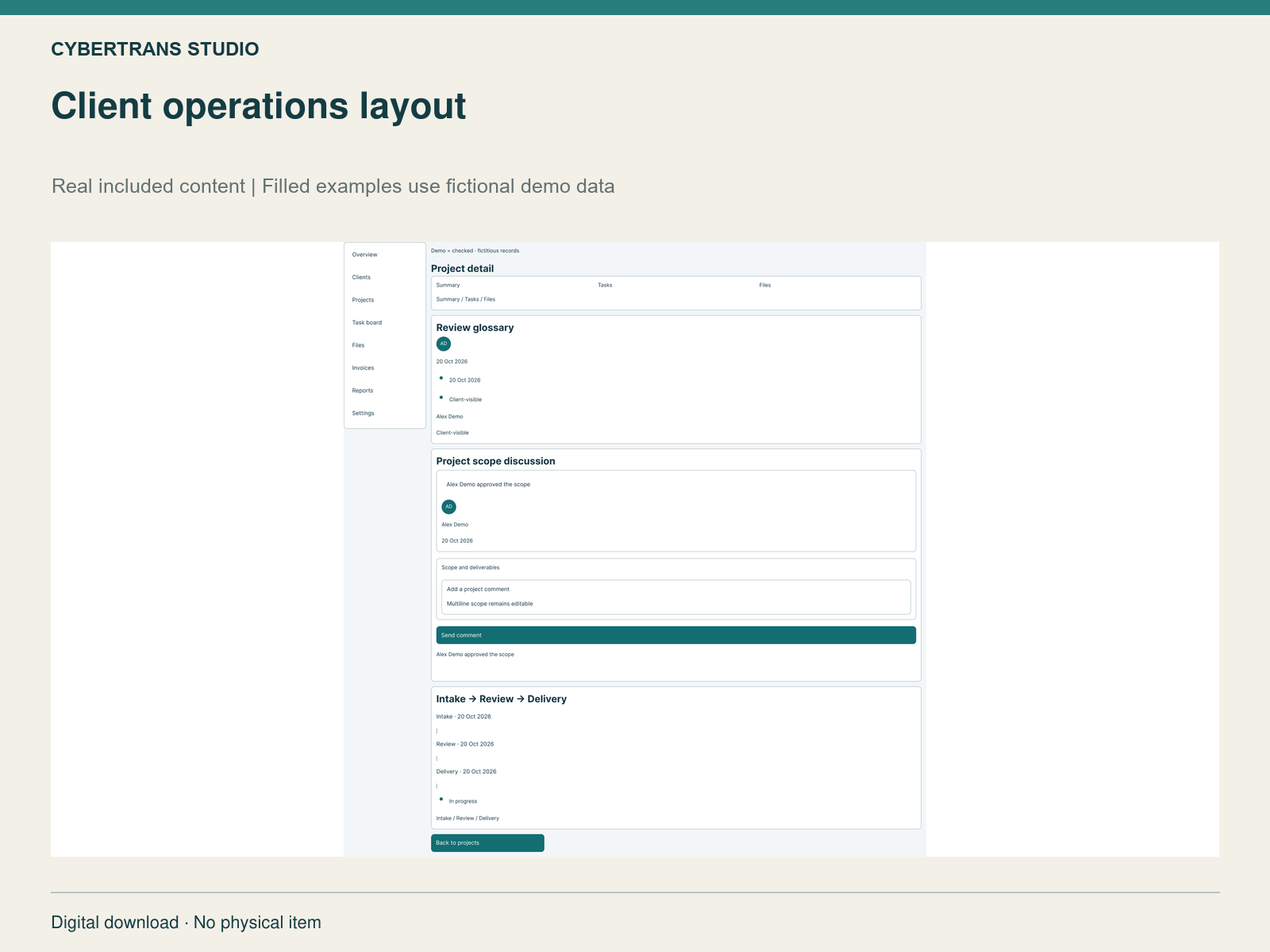Click the Send comment button

(675, 635)
